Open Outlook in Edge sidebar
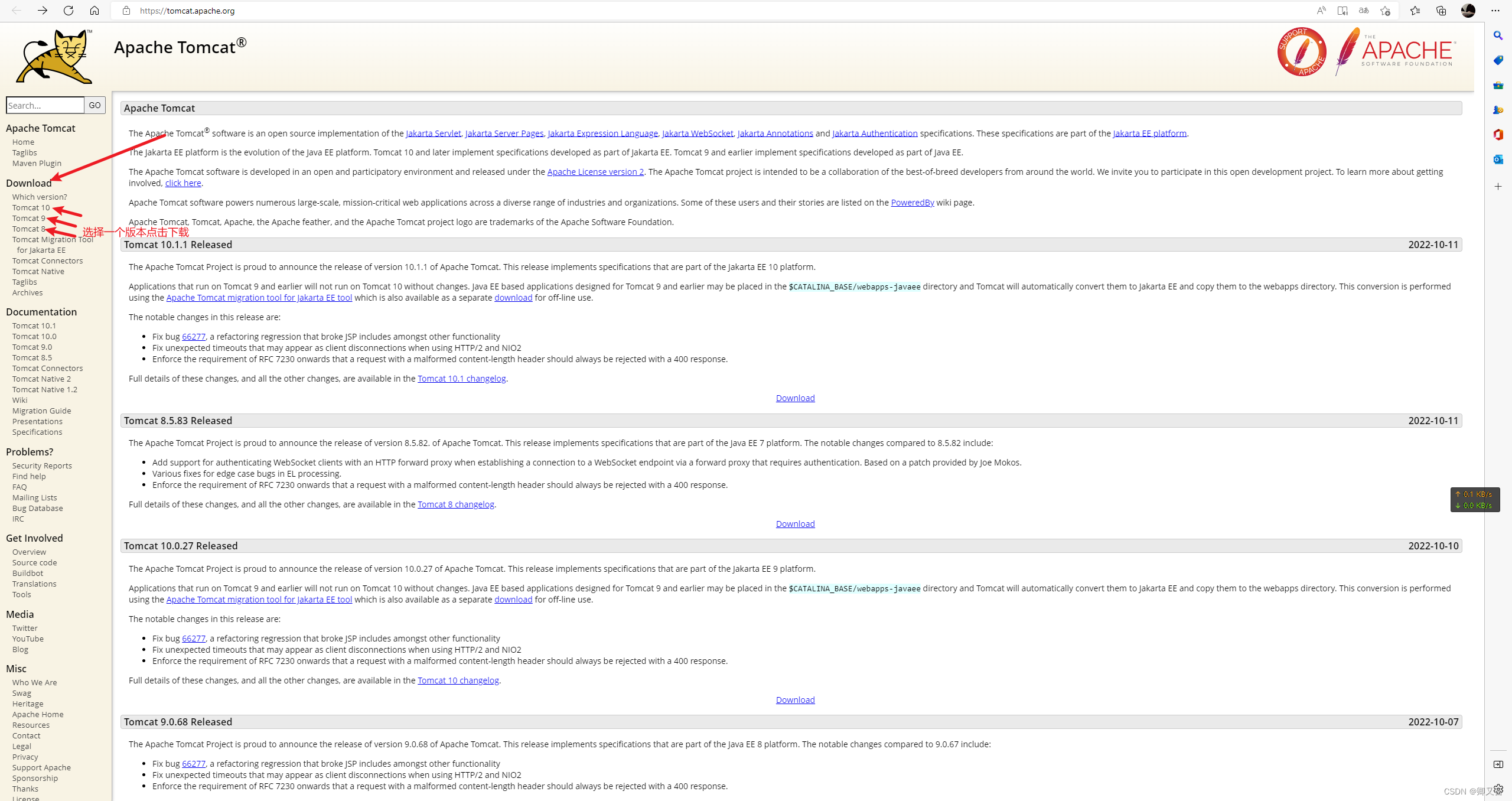 pyautogui.click(x=1498, y=159)
